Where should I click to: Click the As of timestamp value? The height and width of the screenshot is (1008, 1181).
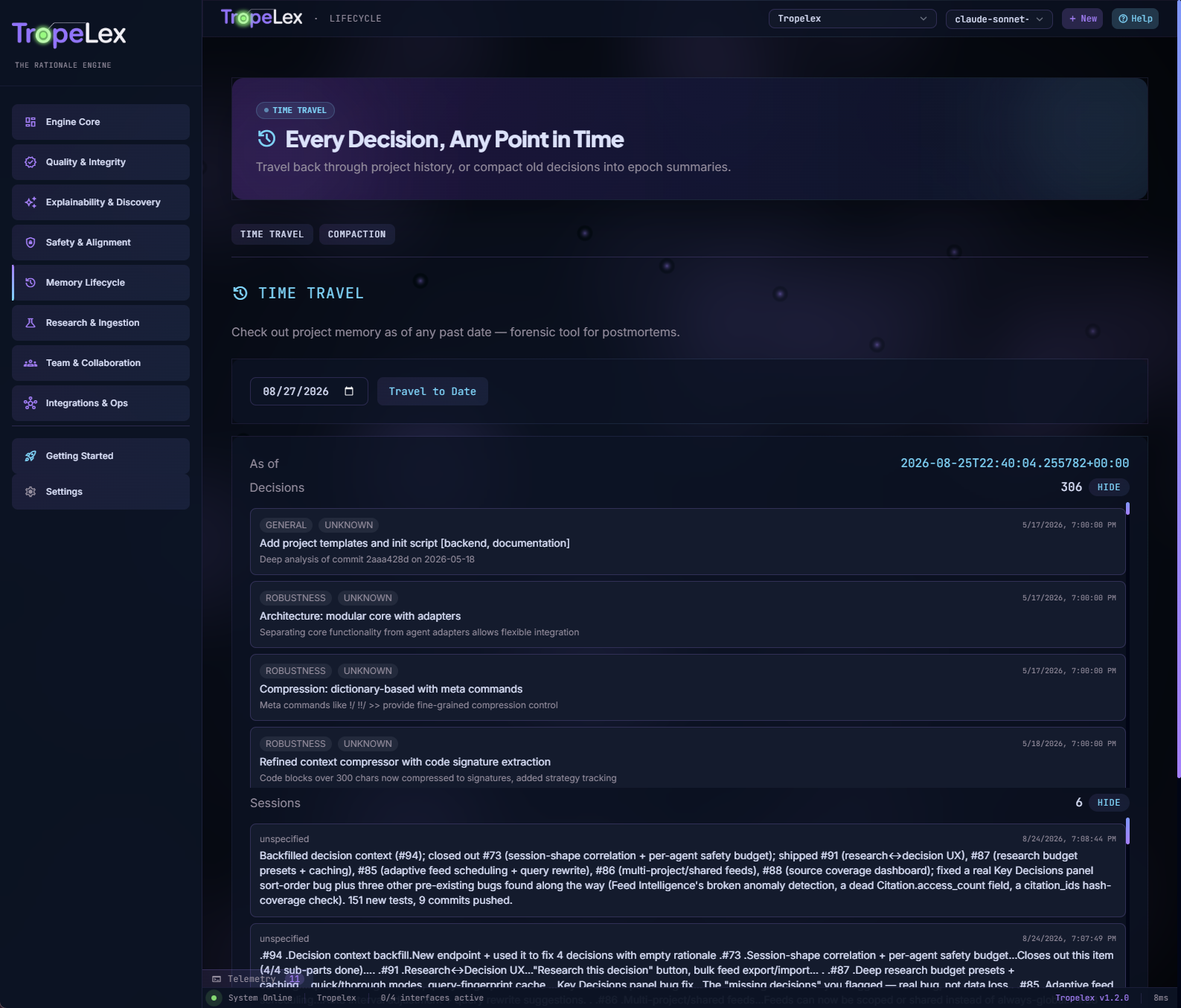tap(1015, 463)
